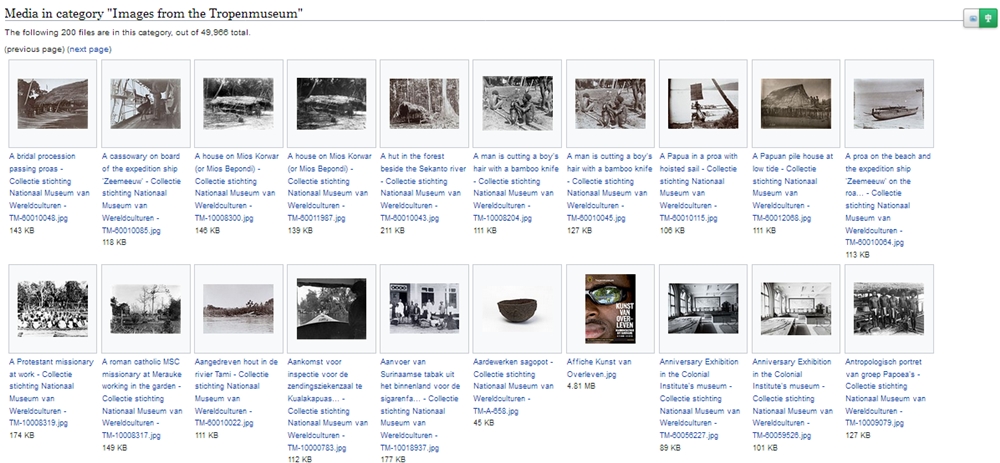Open the Papuan pile house thumbnail
The width and height of the screenshot is (1000, 463).
[796, 103]
